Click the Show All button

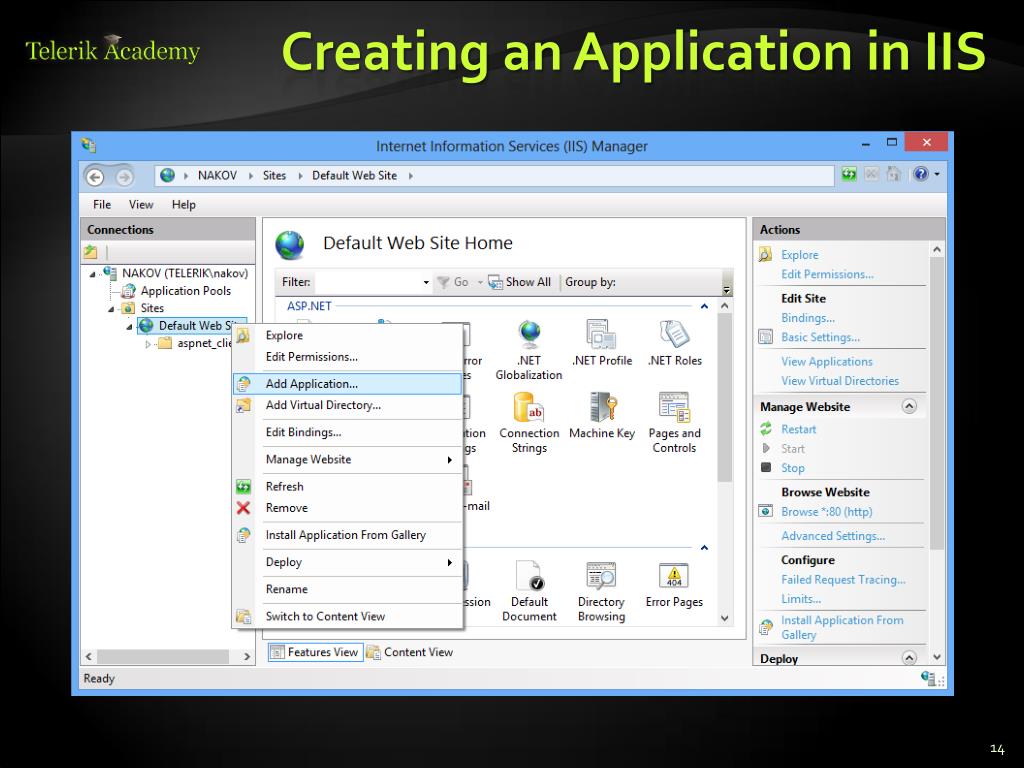click(520, 282)
